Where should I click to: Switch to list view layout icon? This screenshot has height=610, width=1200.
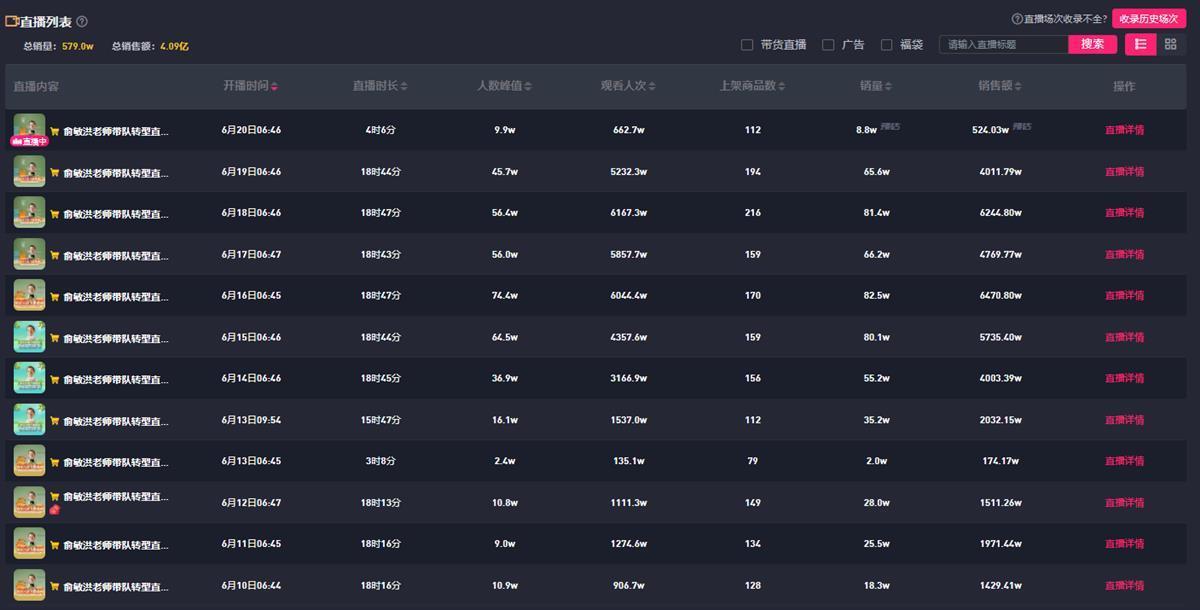click(x=1140, y=44)
